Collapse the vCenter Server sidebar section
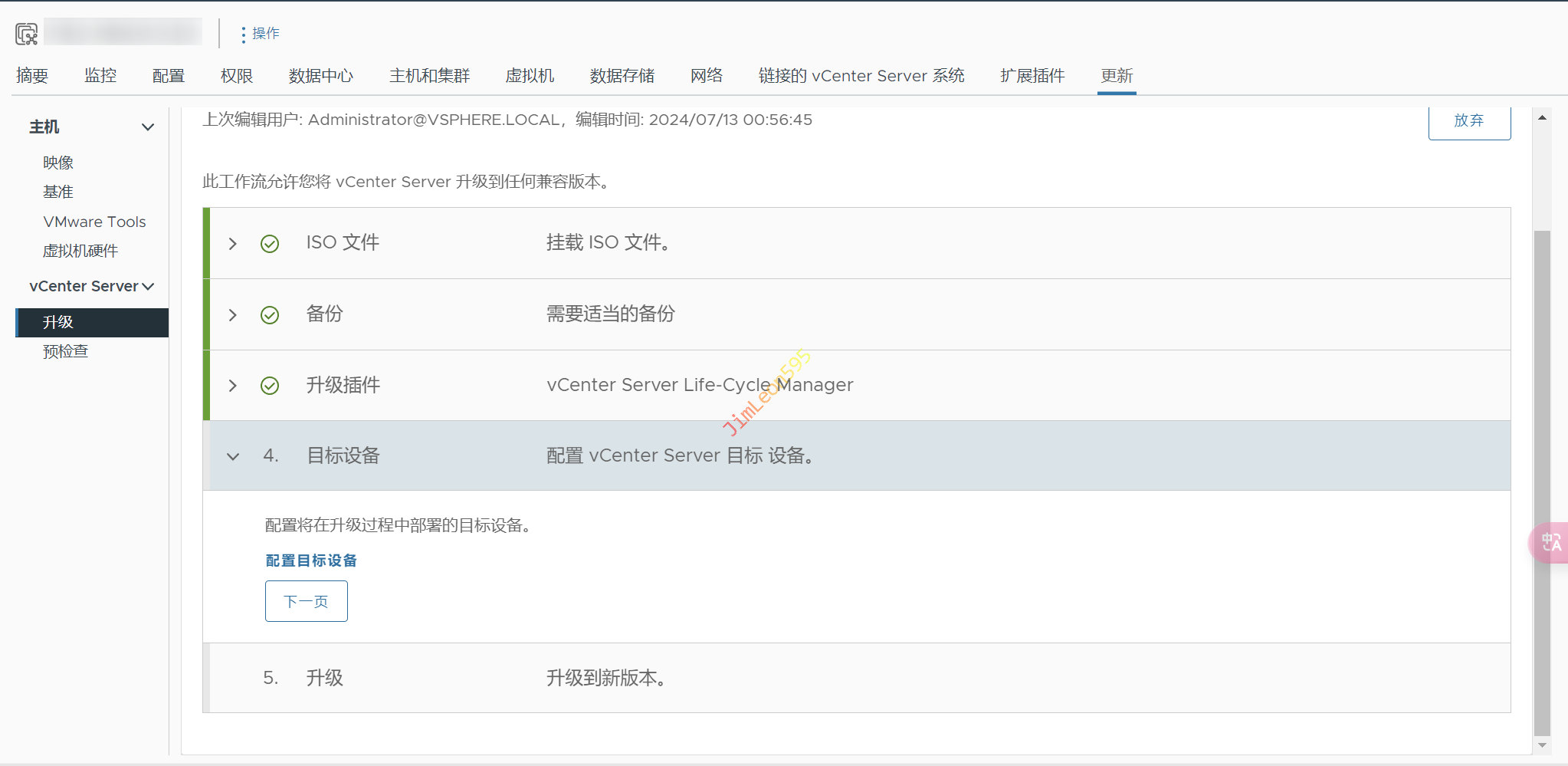The image size is (1568, 766). pos(148,287)
